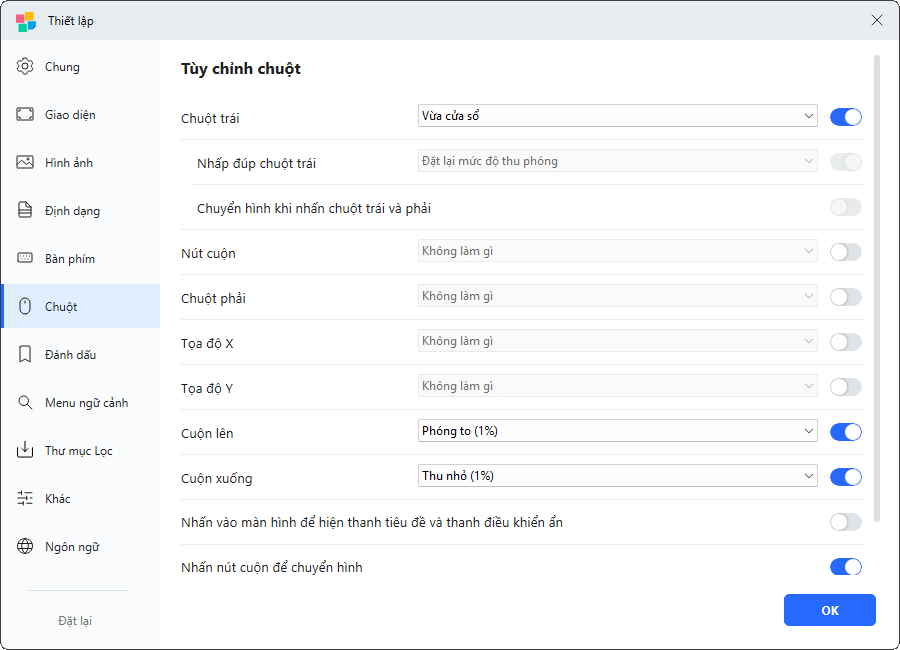This screenshot has height=650, width=900.
Task: Click the vertical scrollbar in settings panel
Action: [x=877, y=290]
